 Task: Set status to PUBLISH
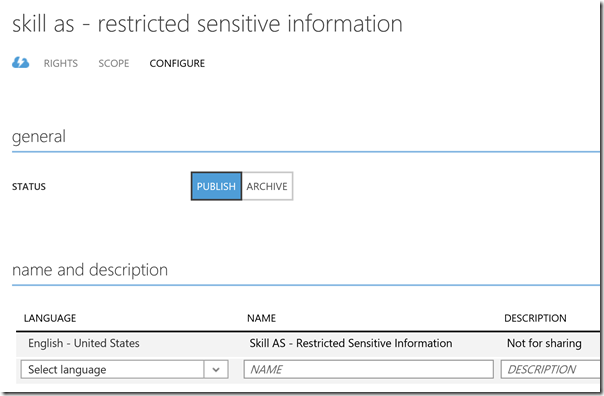pyautogui.click(x=216, y=186)
